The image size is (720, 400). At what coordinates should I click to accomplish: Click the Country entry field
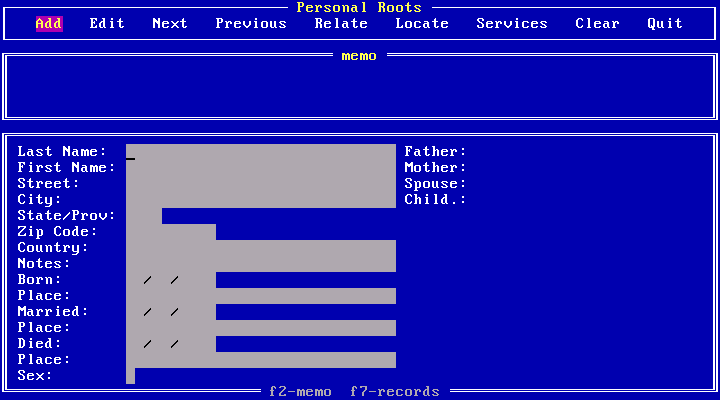coord(261,248)
